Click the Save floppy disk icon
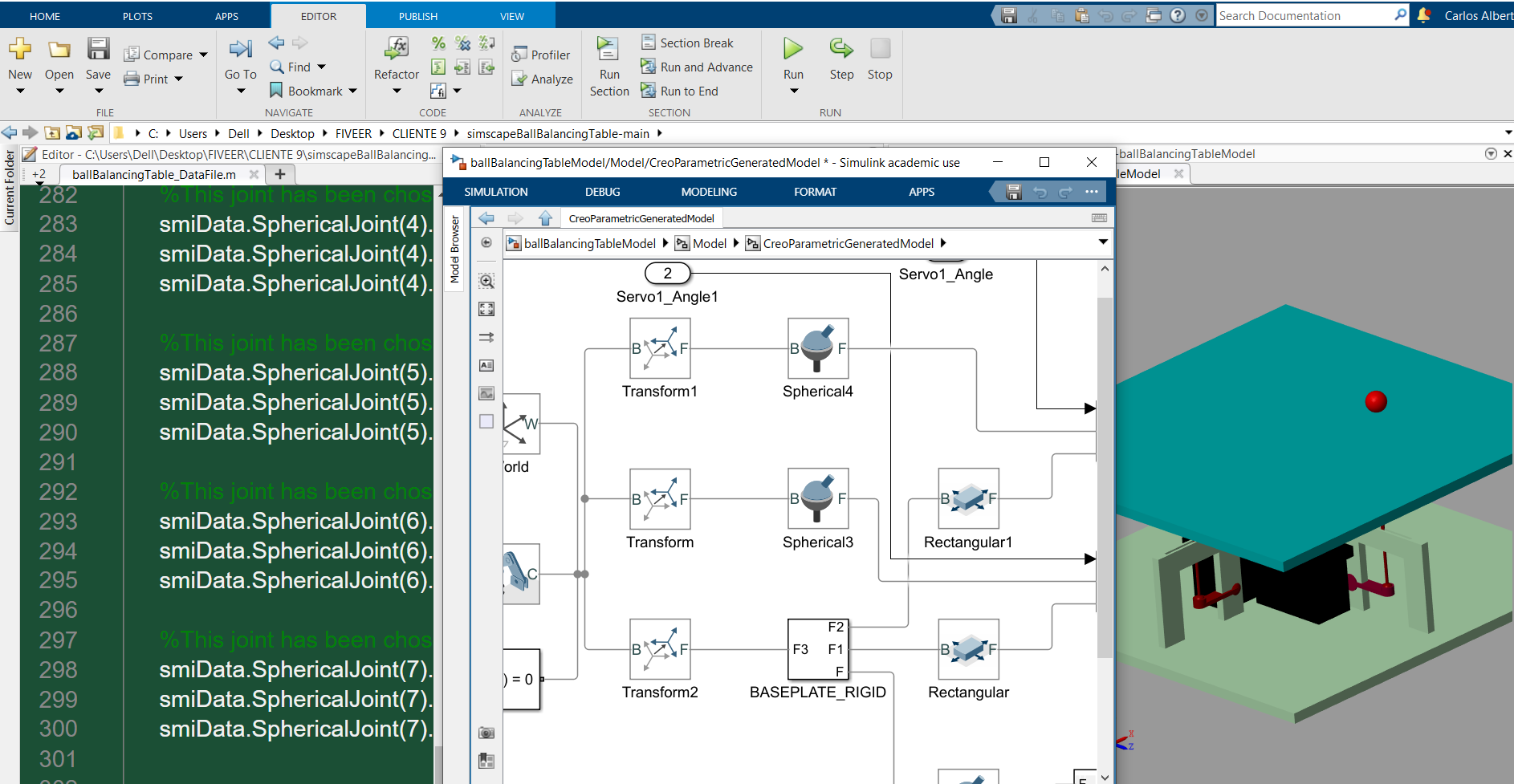1514x784 pixels. point(98,48)
